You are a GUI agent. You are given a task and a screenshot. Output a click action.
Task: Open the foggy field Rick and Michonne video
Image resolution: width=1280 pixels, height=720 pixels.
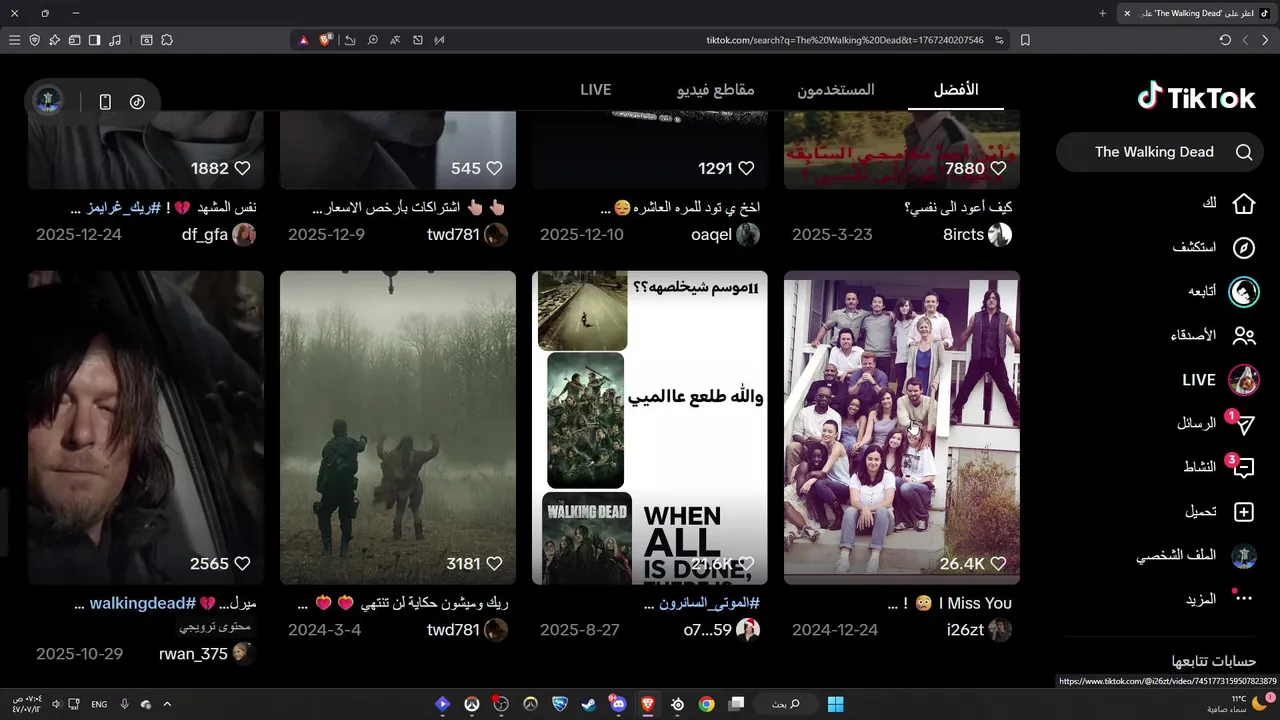pyautogui.click(x=398, y=427)
